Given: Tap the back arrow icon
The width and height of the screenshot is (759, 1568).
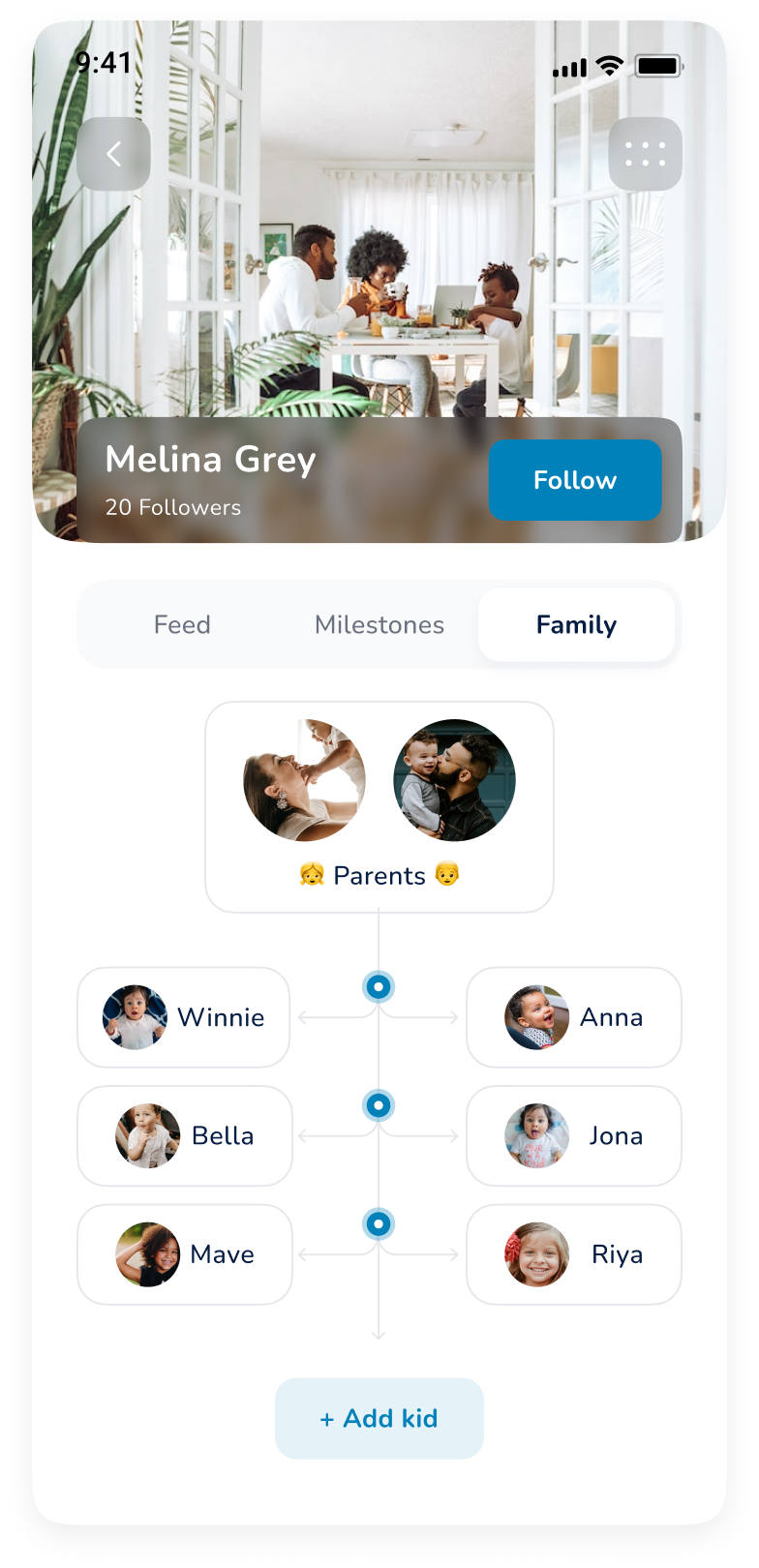Looking at the screenshot, I should (114, 154).
